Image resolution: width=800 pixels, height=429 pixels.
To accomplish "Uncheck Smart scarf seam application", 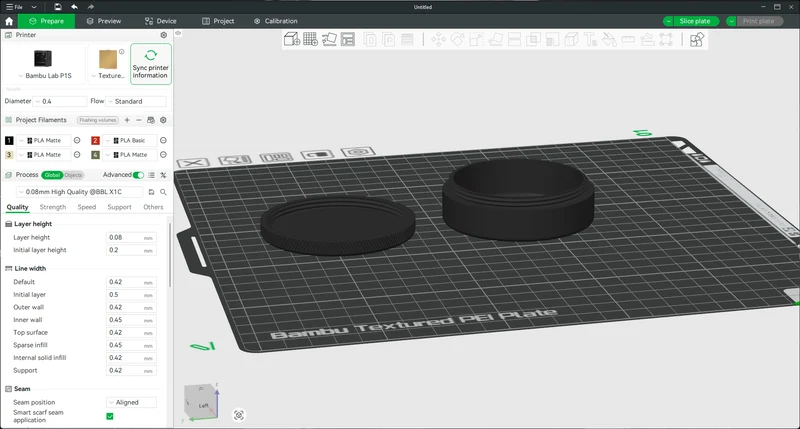I will [110, 416].
